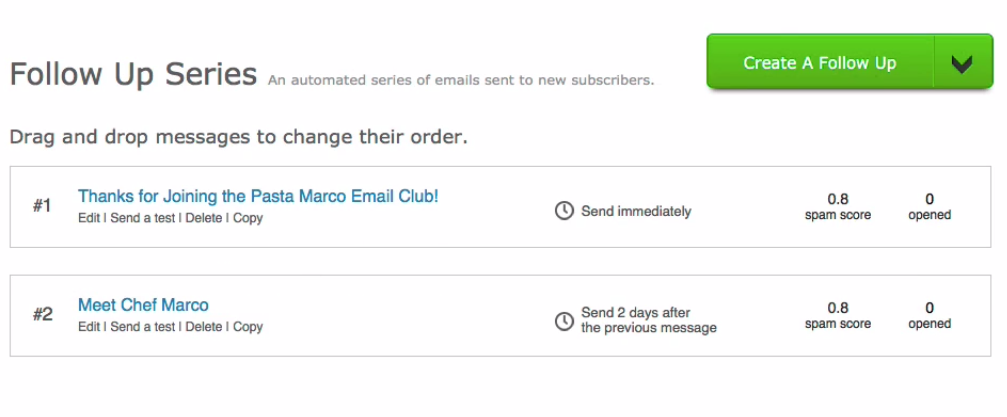Viewport: 1007px width, 417px height.
Task: Open the Meet Chef Marco message
Action: coord(143,305)
